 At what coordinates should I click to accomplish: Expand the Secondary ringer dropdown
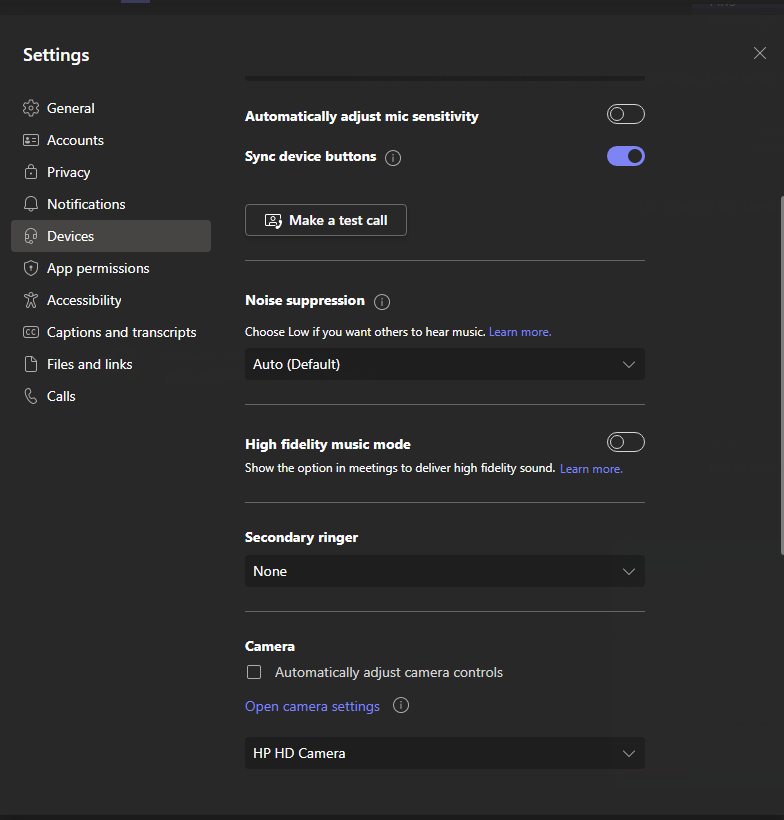(444, 571)
